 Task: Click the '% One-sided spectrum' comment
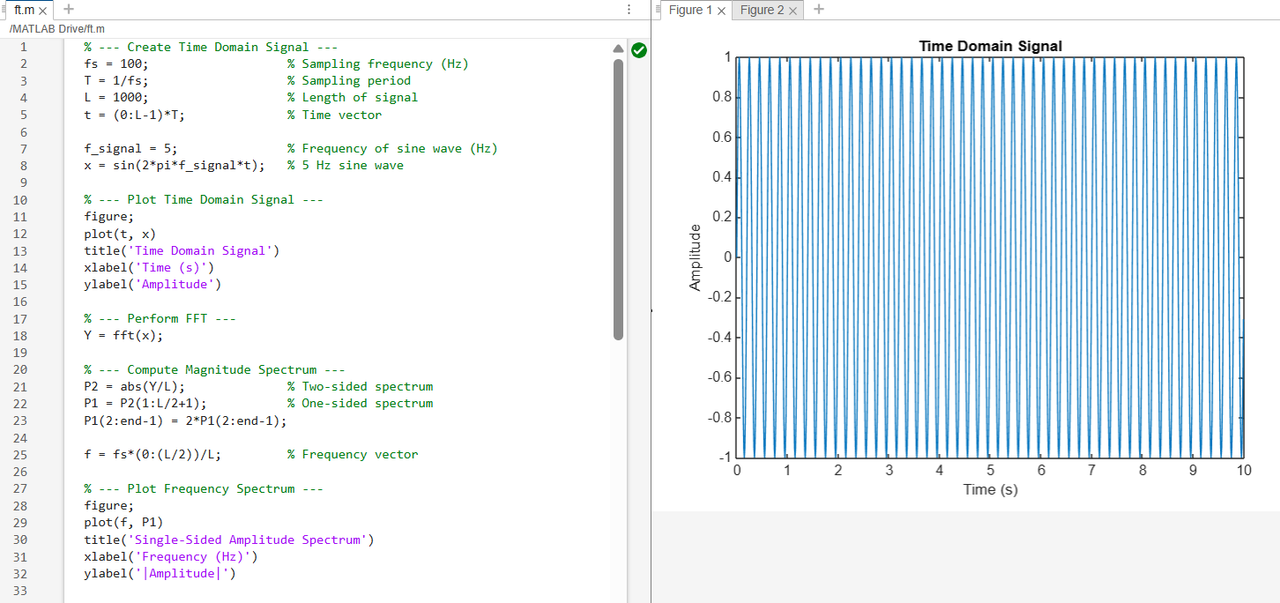click(x=360, y=404)
